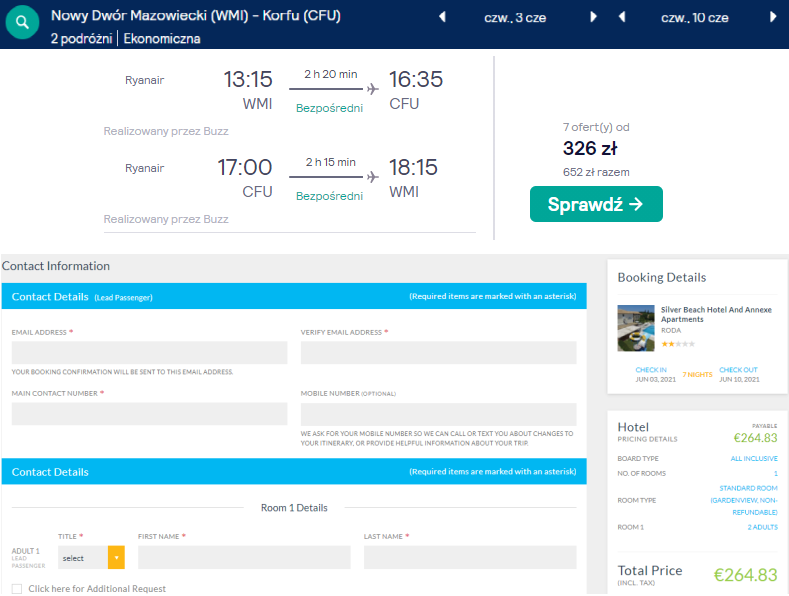
Task: Click the yellow Title dropdown arrow
Action: [x=116, y=558]
